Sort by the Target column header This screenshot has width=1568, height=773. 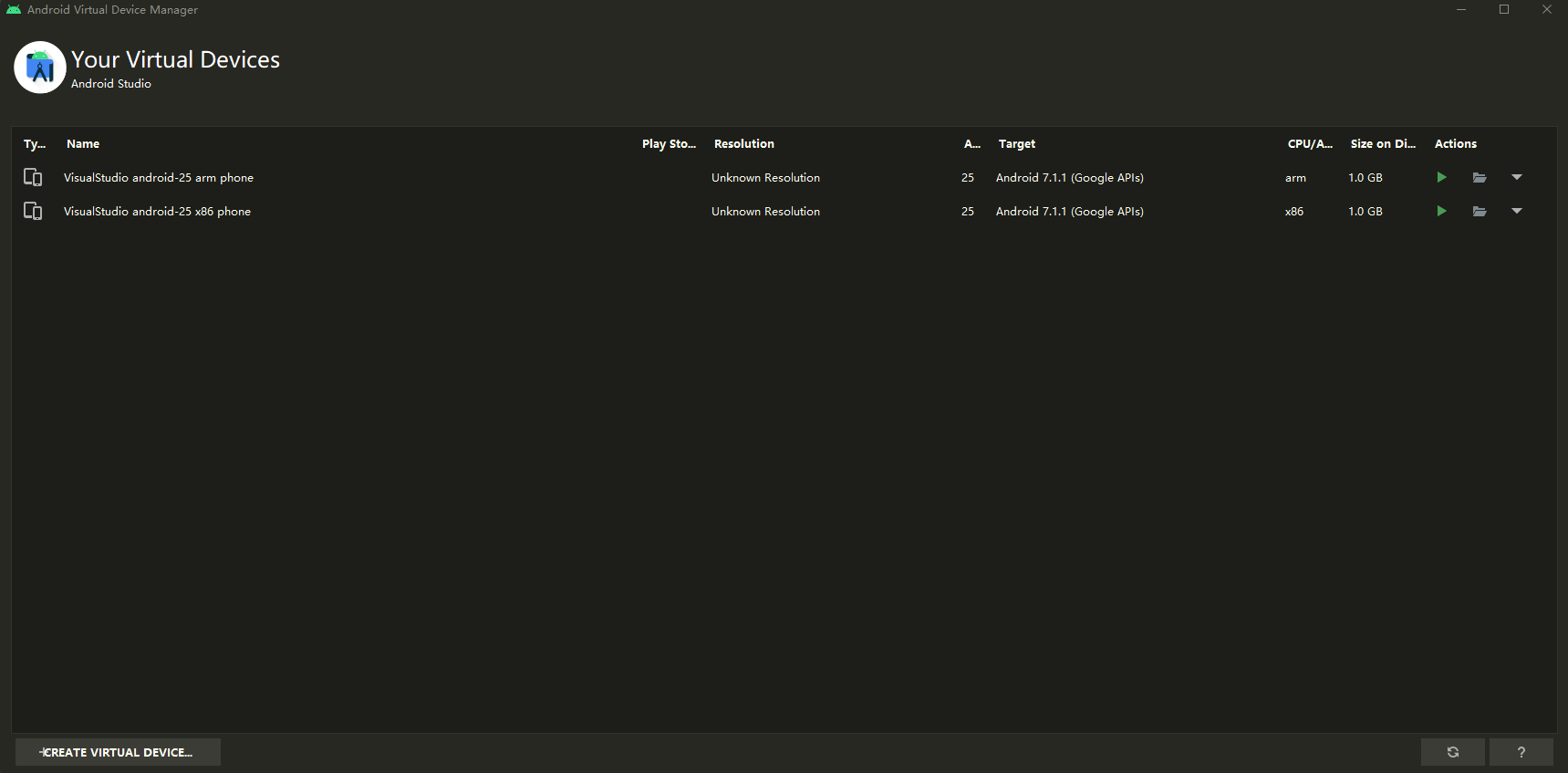tap(1017, 143)
